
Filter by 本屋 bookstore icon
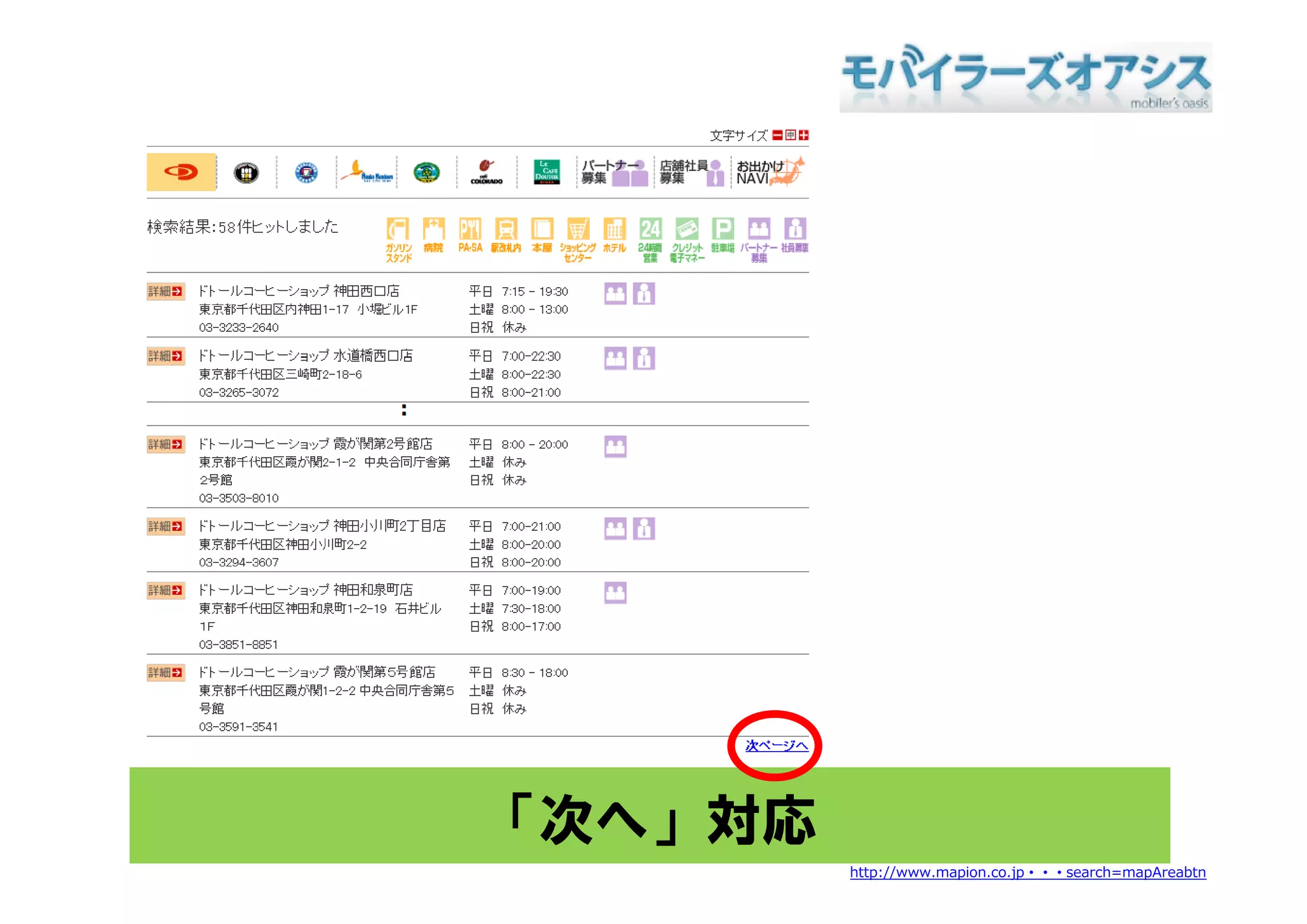click(542, 235)
